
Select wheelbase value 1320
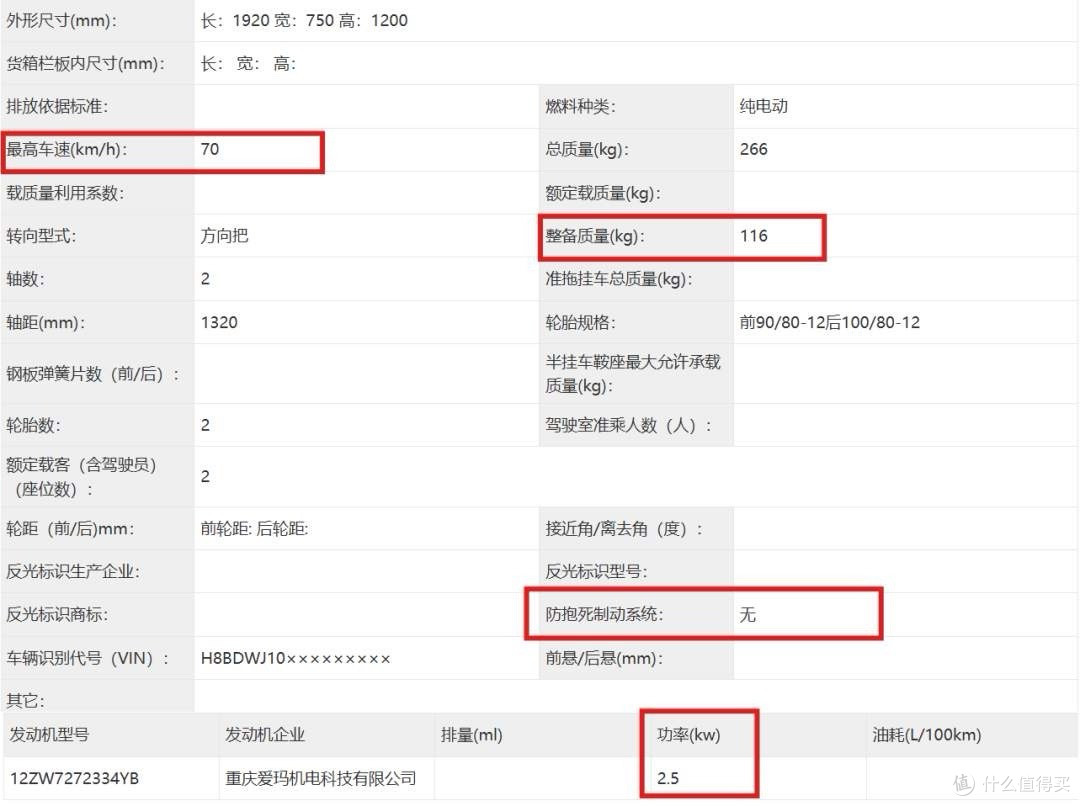219,322
